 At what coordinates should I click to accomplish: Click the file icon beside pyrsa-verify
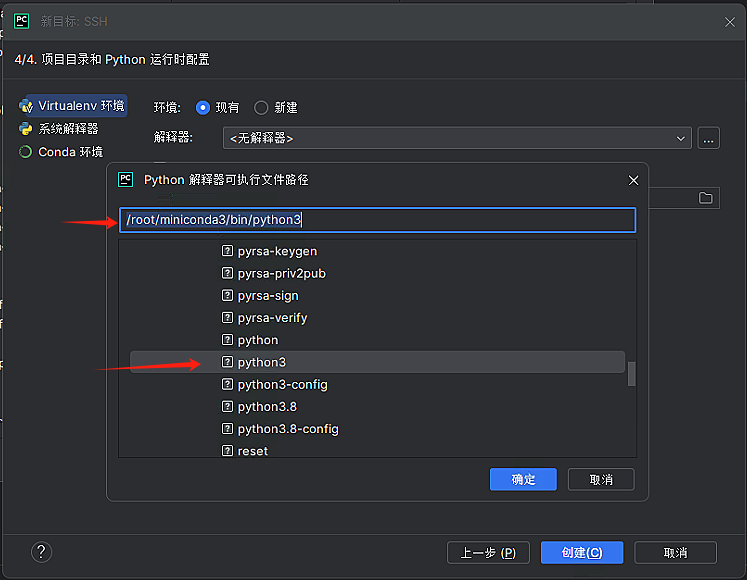(227, 317)
